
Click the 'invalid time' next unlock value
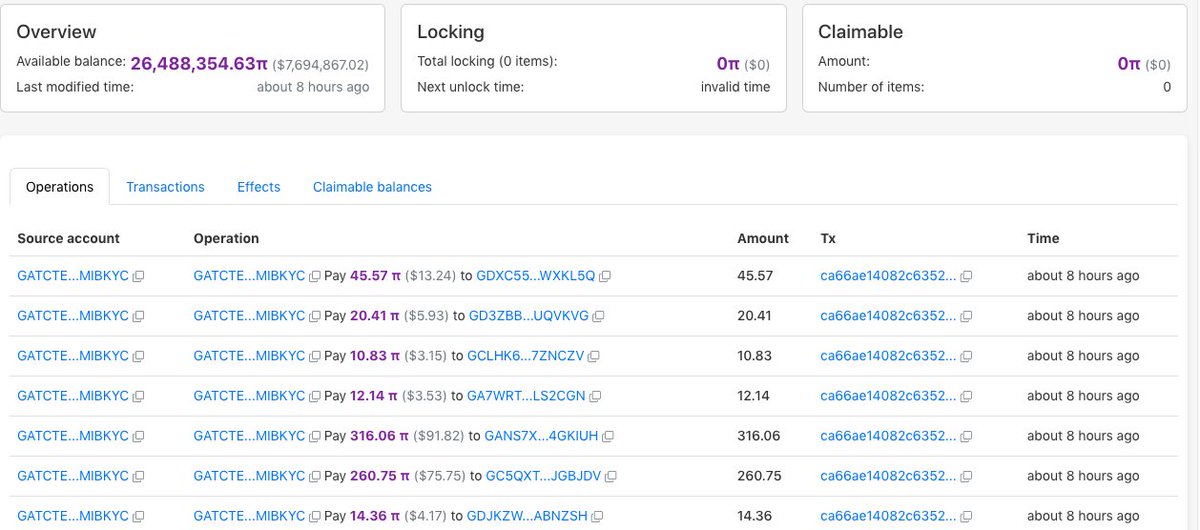735,87
